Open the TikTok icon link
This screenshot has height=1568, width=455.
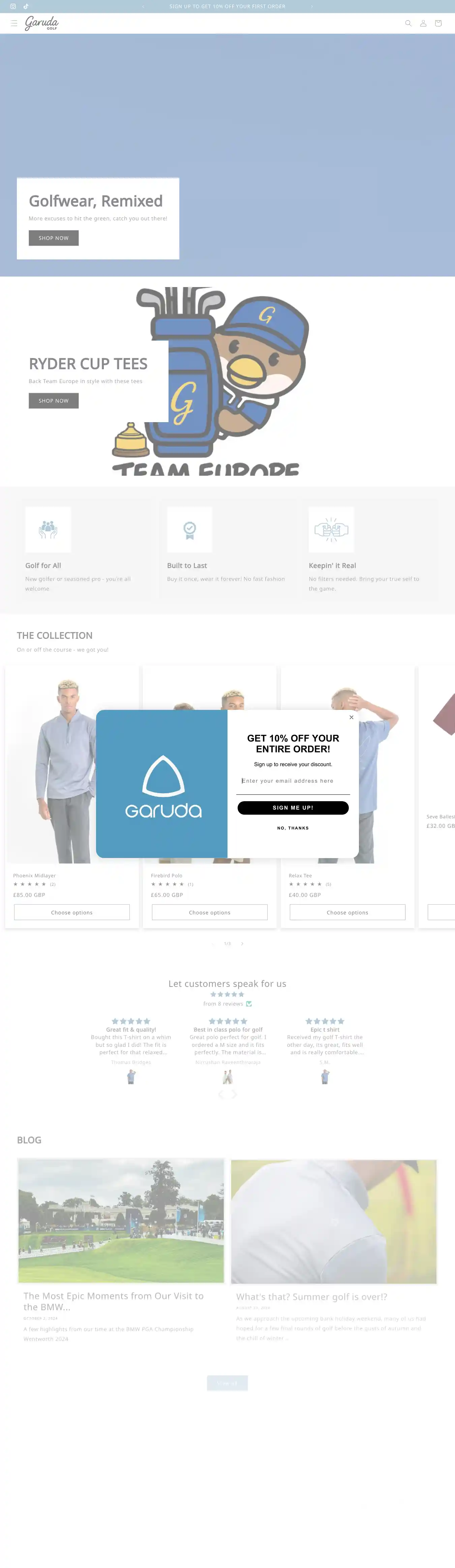(26, 6)
